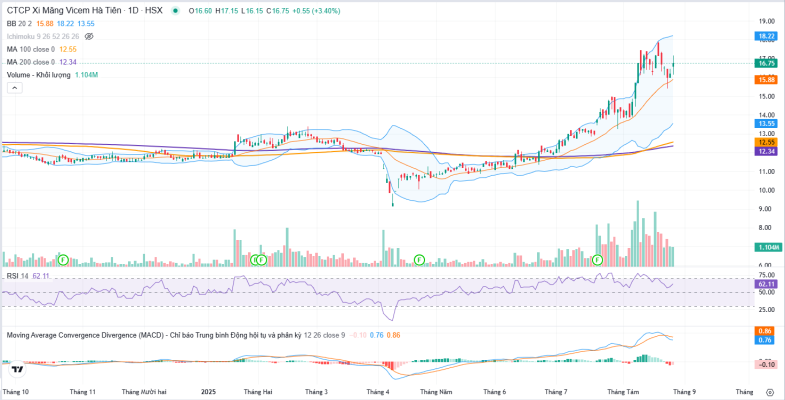This screenshot has height=400, width=785.
Task: Select the MACD indicator legend title
Action: [x=152, y=335]
